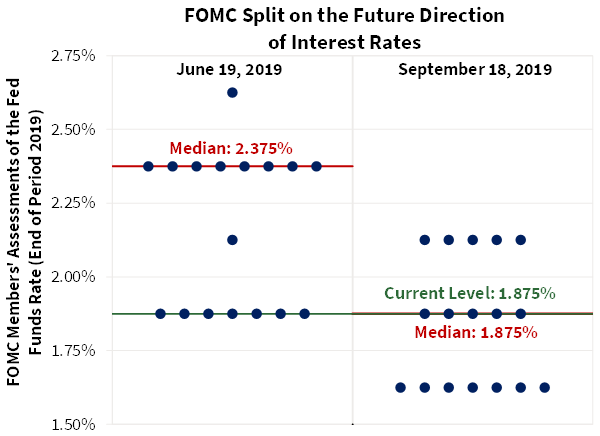
Task: Click the leftmost dot in September's lowest row
Action: (x=400, y=387)
